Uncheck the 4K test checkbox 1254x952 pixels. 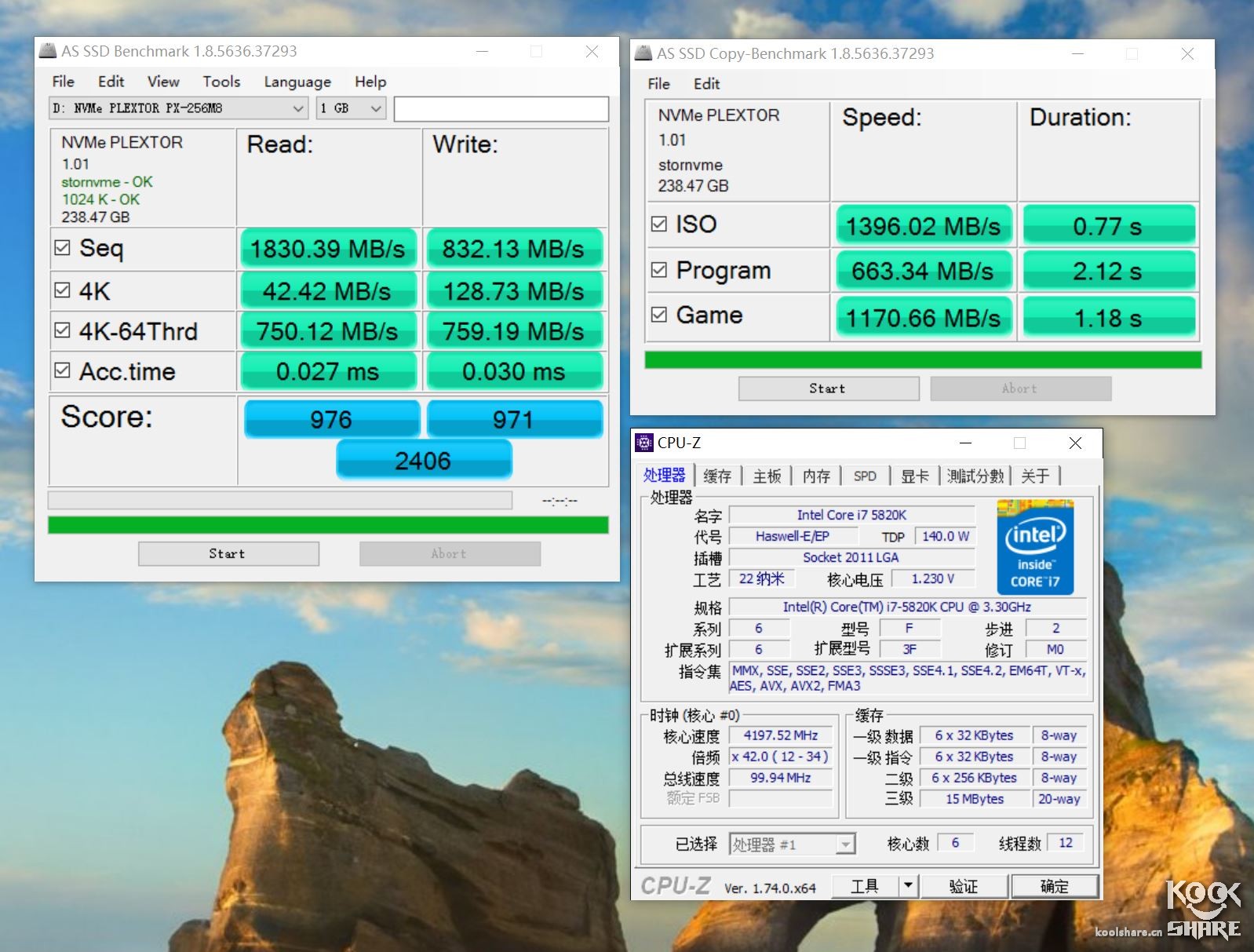tap(63, 290)
